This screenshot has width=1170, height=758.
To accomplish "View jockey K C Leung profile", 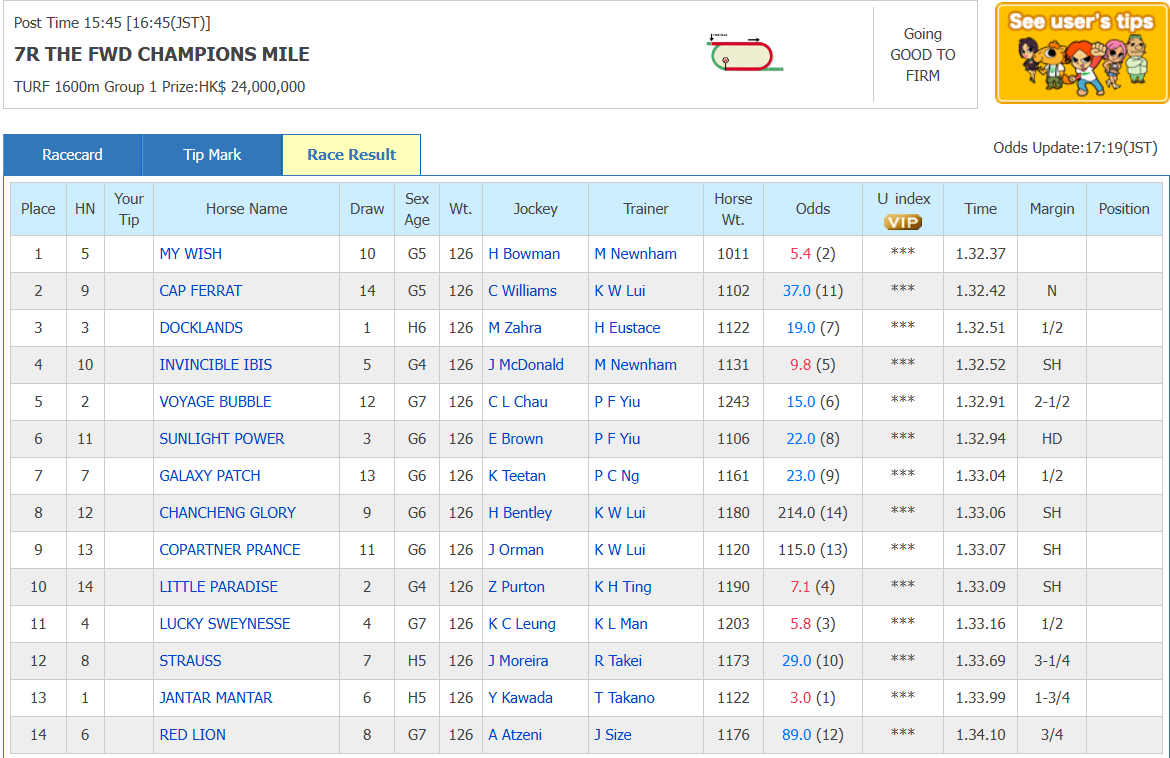I will (x=522, y=624).
